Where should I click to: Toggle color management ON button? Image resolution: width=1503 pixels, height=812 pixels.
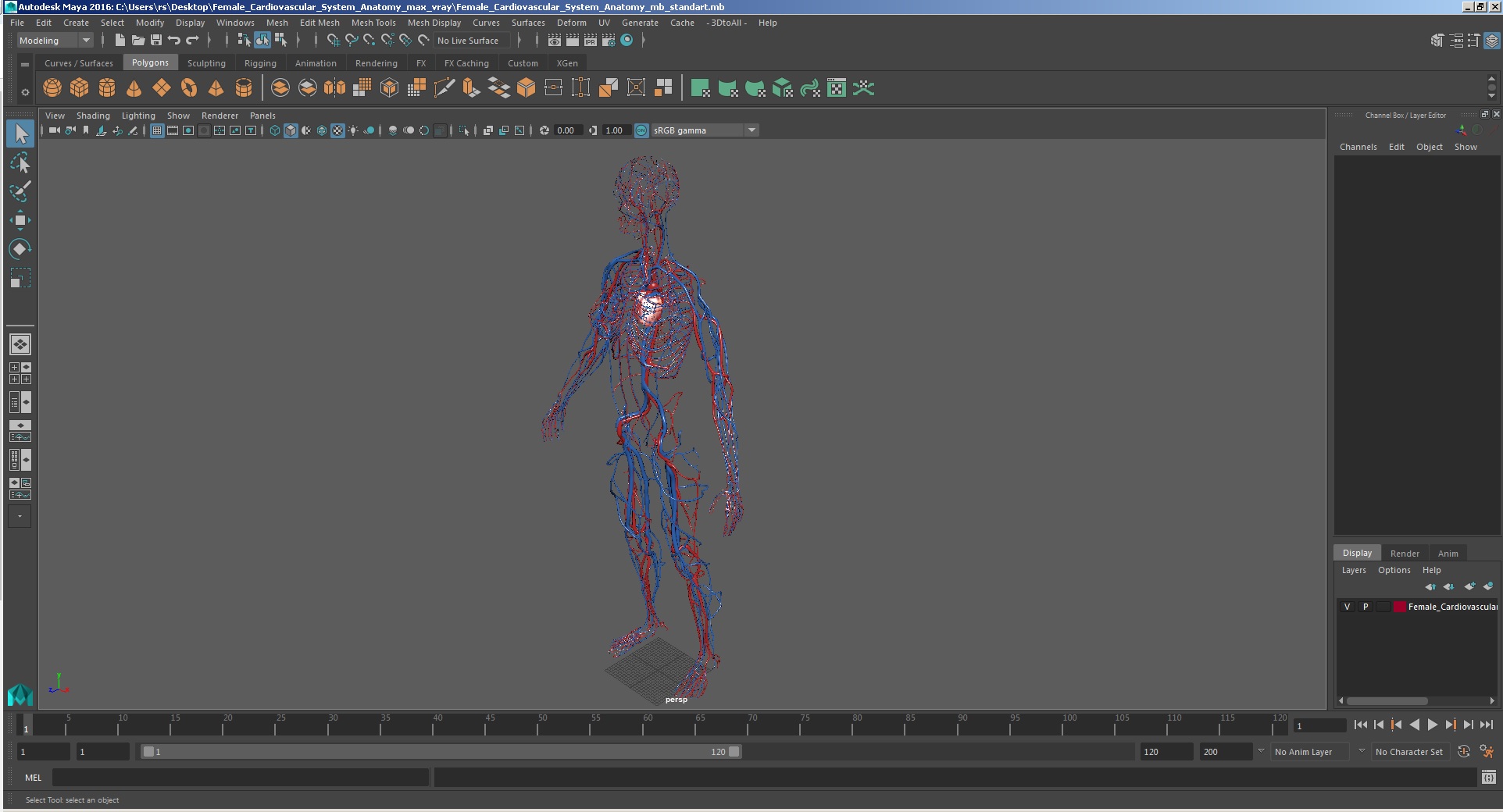pyautogui.click(x=641, y=130)
